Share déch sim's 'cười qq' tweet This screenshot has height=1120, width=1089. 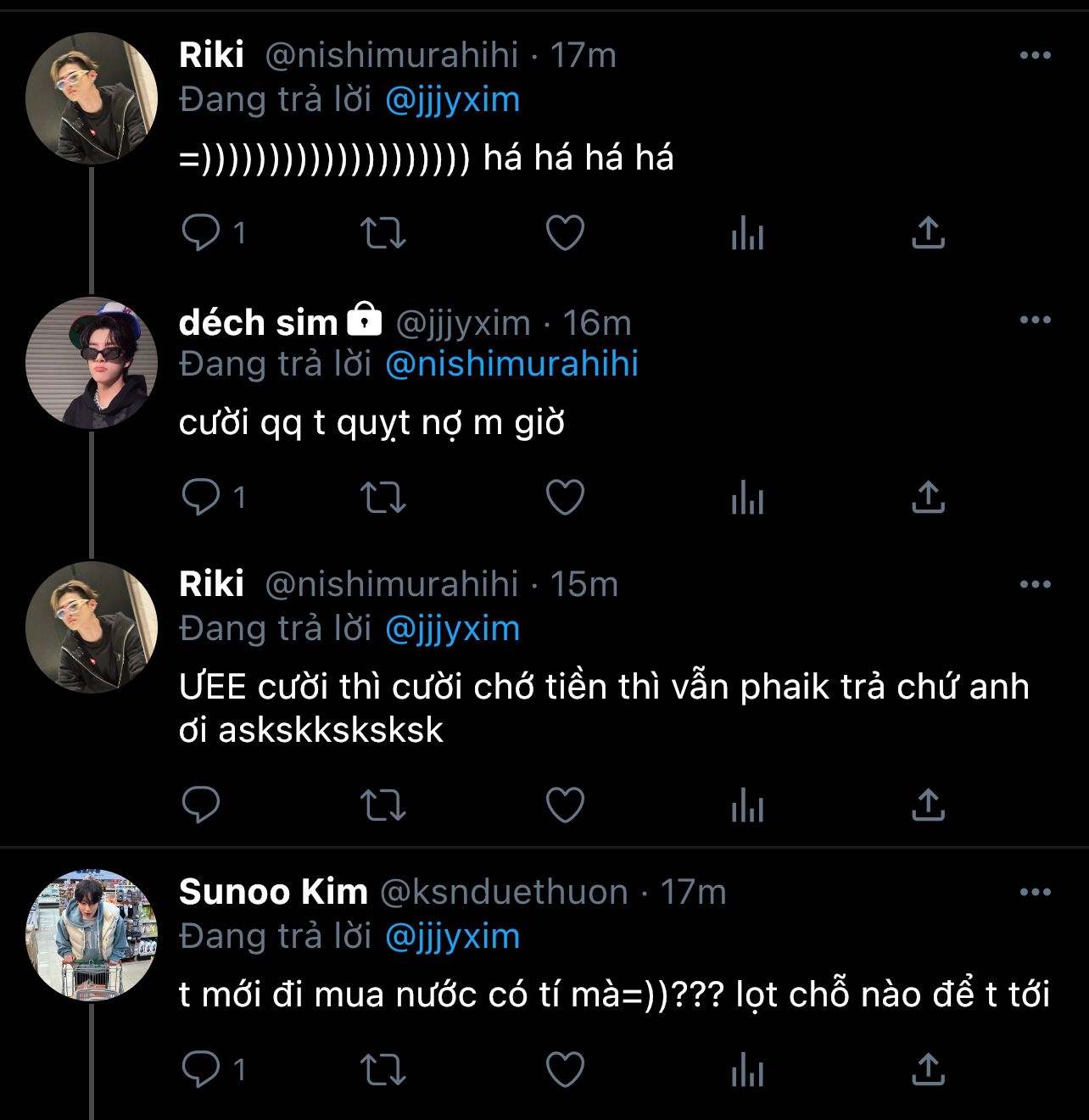[x=928, y=498]
